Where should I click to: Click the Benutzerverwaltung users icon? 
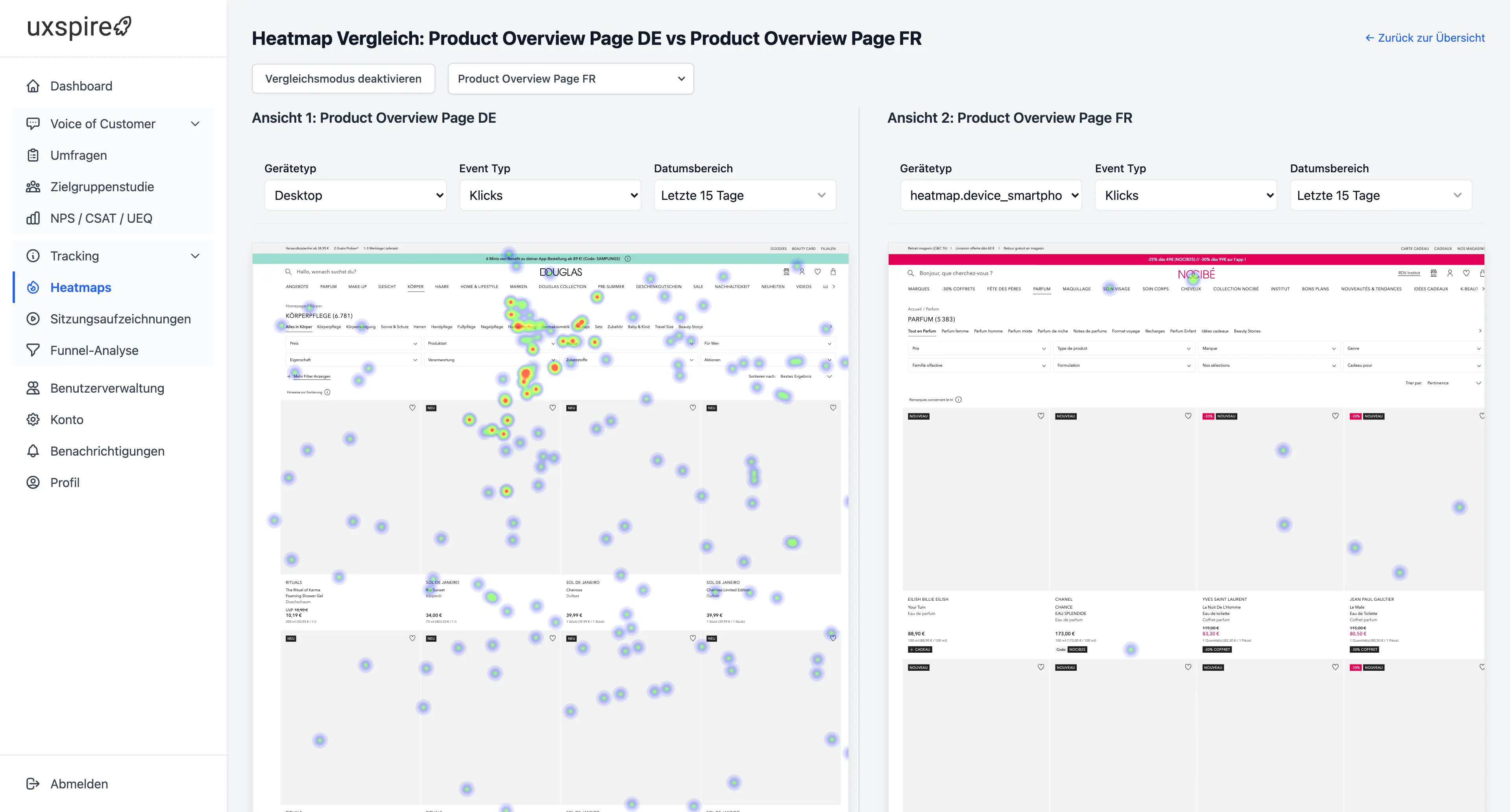click(x=33, y=388)
